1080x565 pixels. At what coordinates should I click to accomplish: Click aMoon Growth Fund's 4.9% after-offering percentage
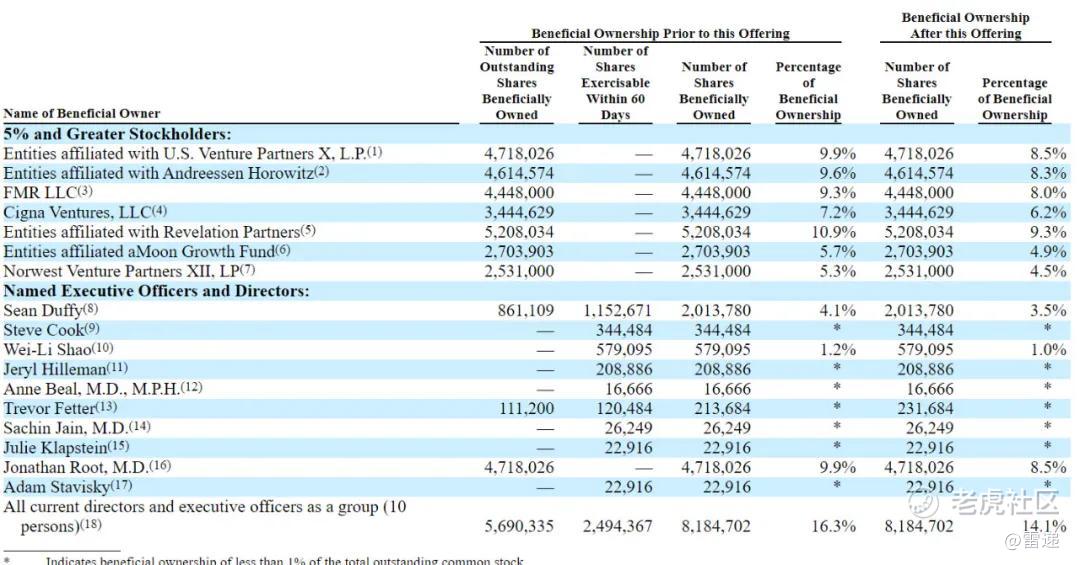pyautogui.click(x=1048, y=252)
